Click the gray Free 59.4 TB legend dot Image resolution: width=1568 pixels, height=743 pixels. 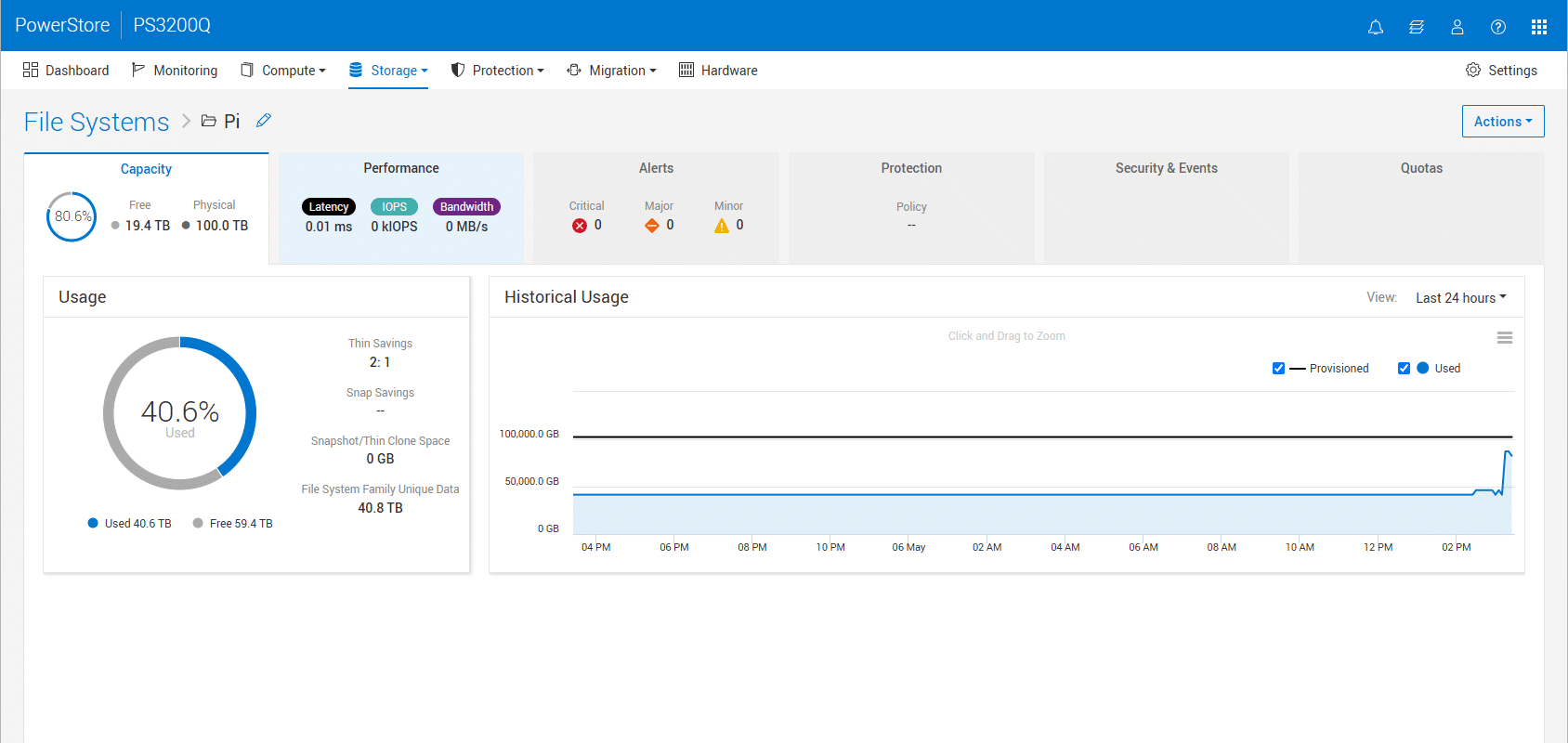pyautogui.click(x=198, y=523)
